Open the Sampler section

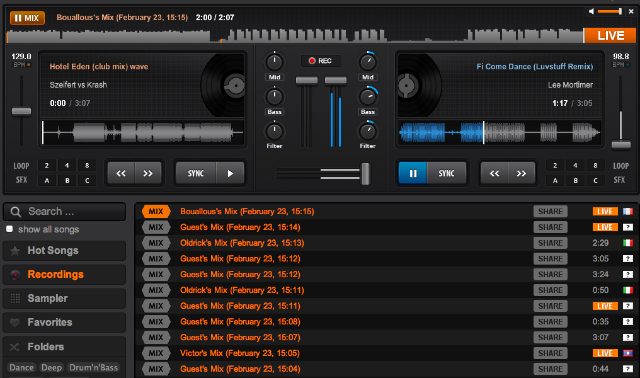tap(64, 298)
